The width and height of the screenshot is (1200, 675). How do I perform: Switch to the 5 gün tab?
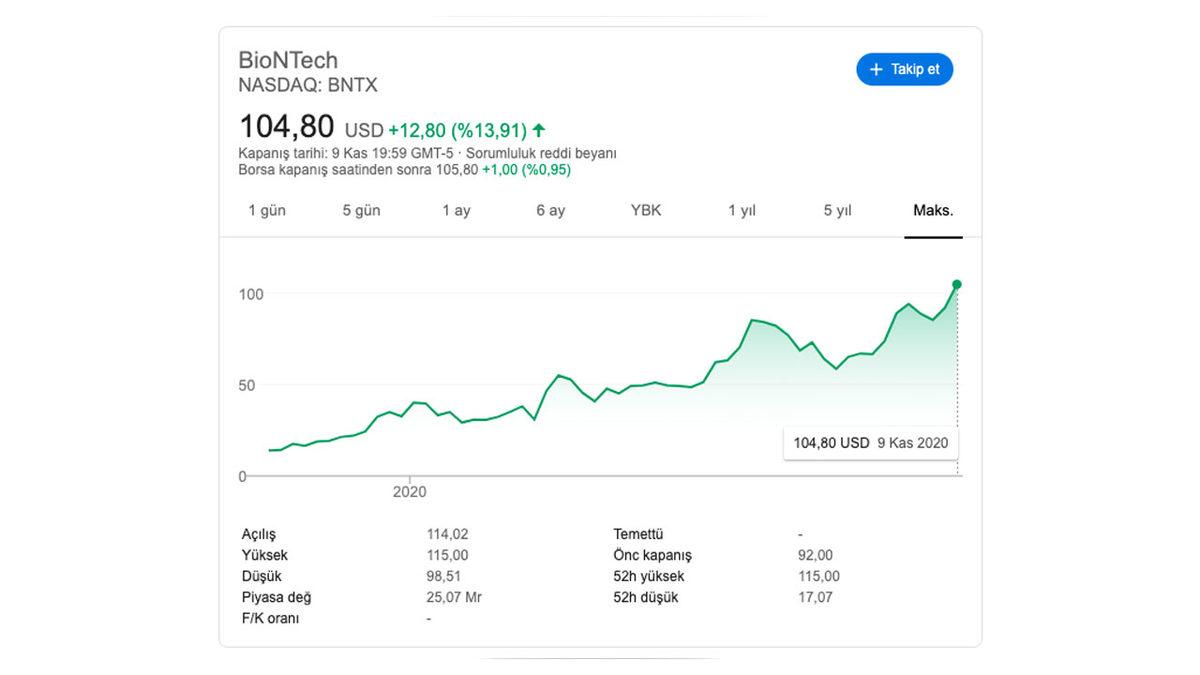(x=361, y=211)
